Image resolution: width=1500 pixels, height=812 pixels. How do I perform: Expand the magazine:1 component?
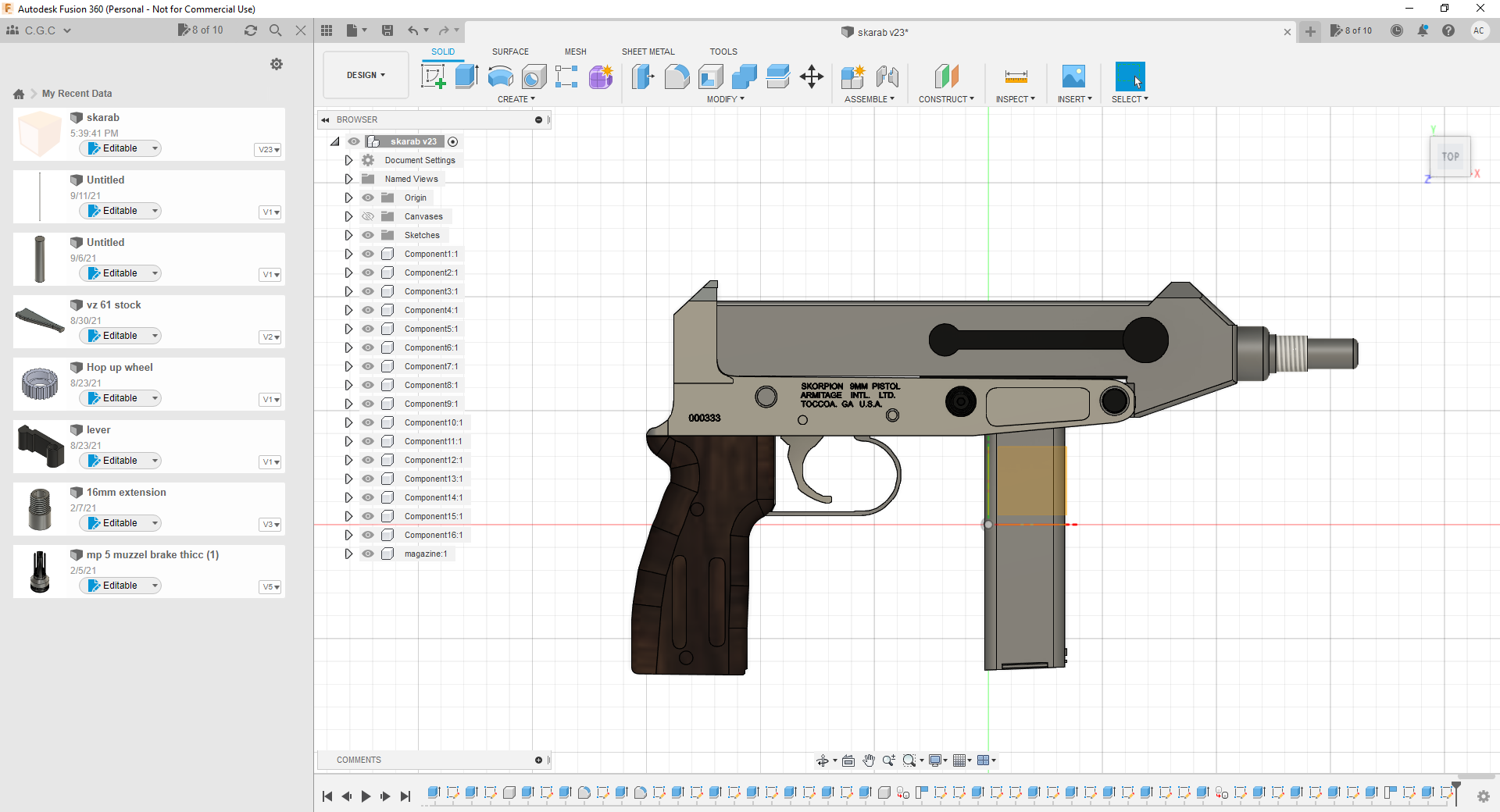pos(348,554)
